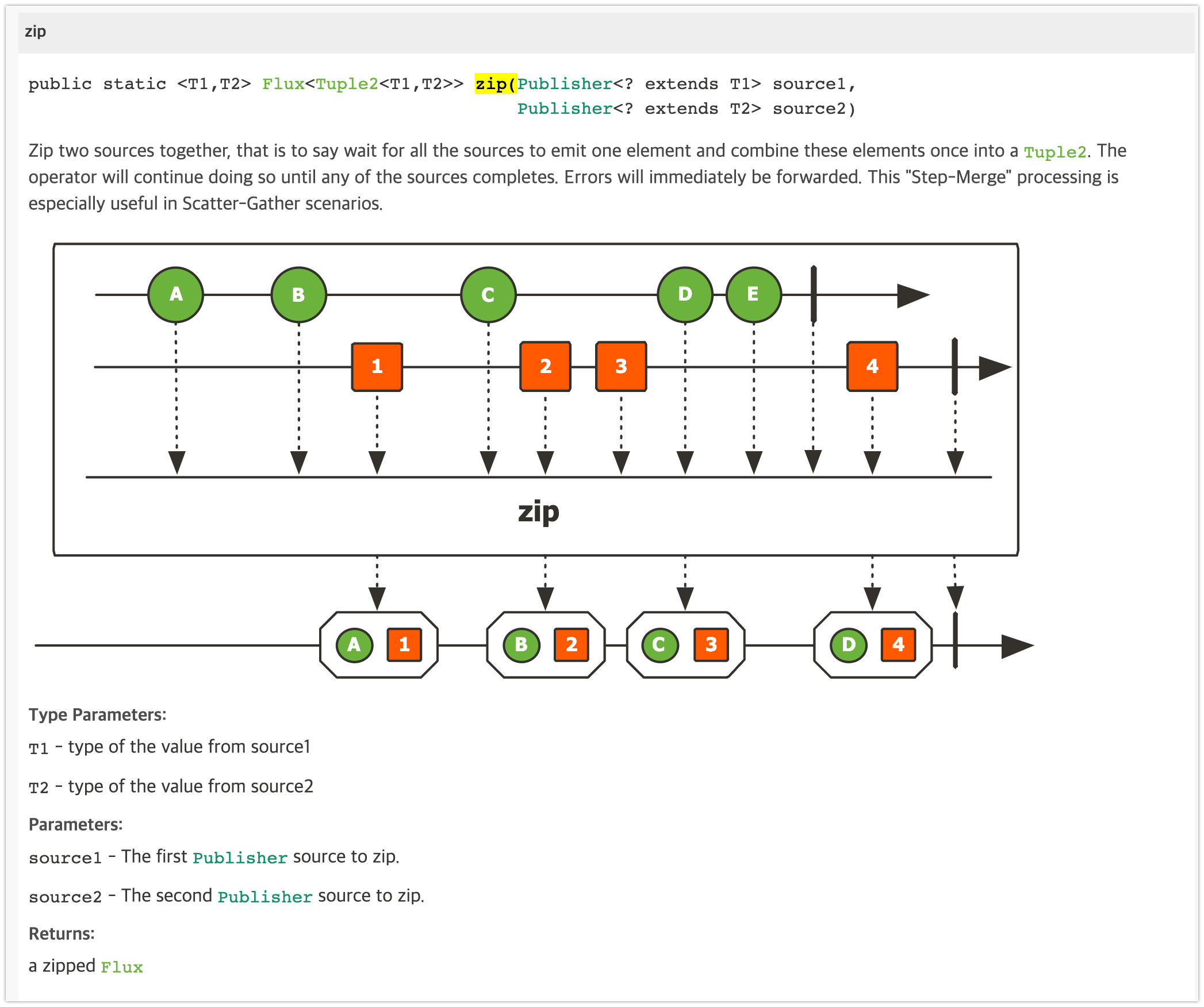1204x1007 pixels.
Task: Click the orange 4 square in output tuple
Action: click(898, 645)
